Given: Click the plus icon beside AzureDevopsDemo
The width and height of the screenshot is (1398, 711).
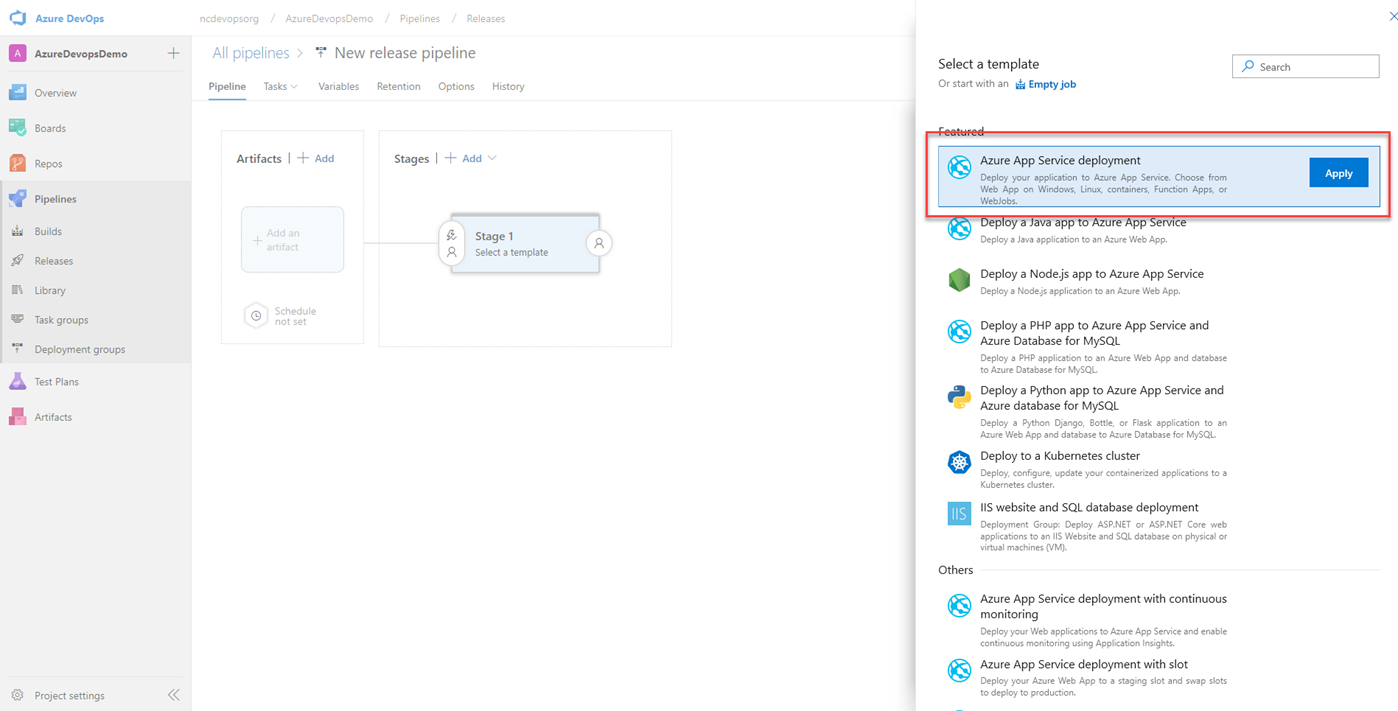Looking at the screenshot, I should coord(173,53).
